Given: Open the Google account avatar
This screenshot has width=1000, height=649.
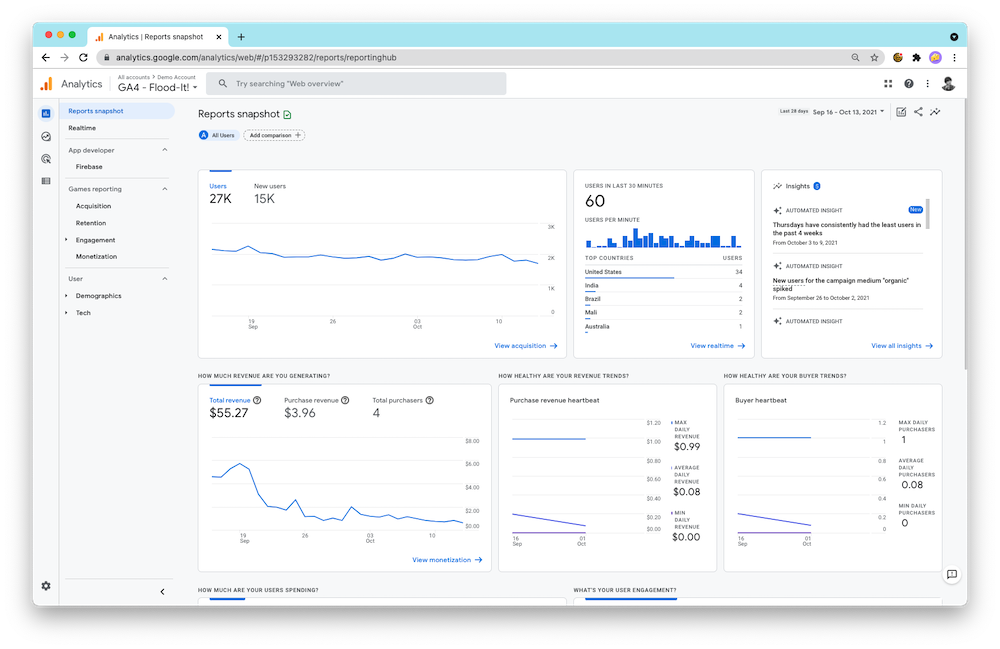Looking at the screenshot, I should 948,83.
